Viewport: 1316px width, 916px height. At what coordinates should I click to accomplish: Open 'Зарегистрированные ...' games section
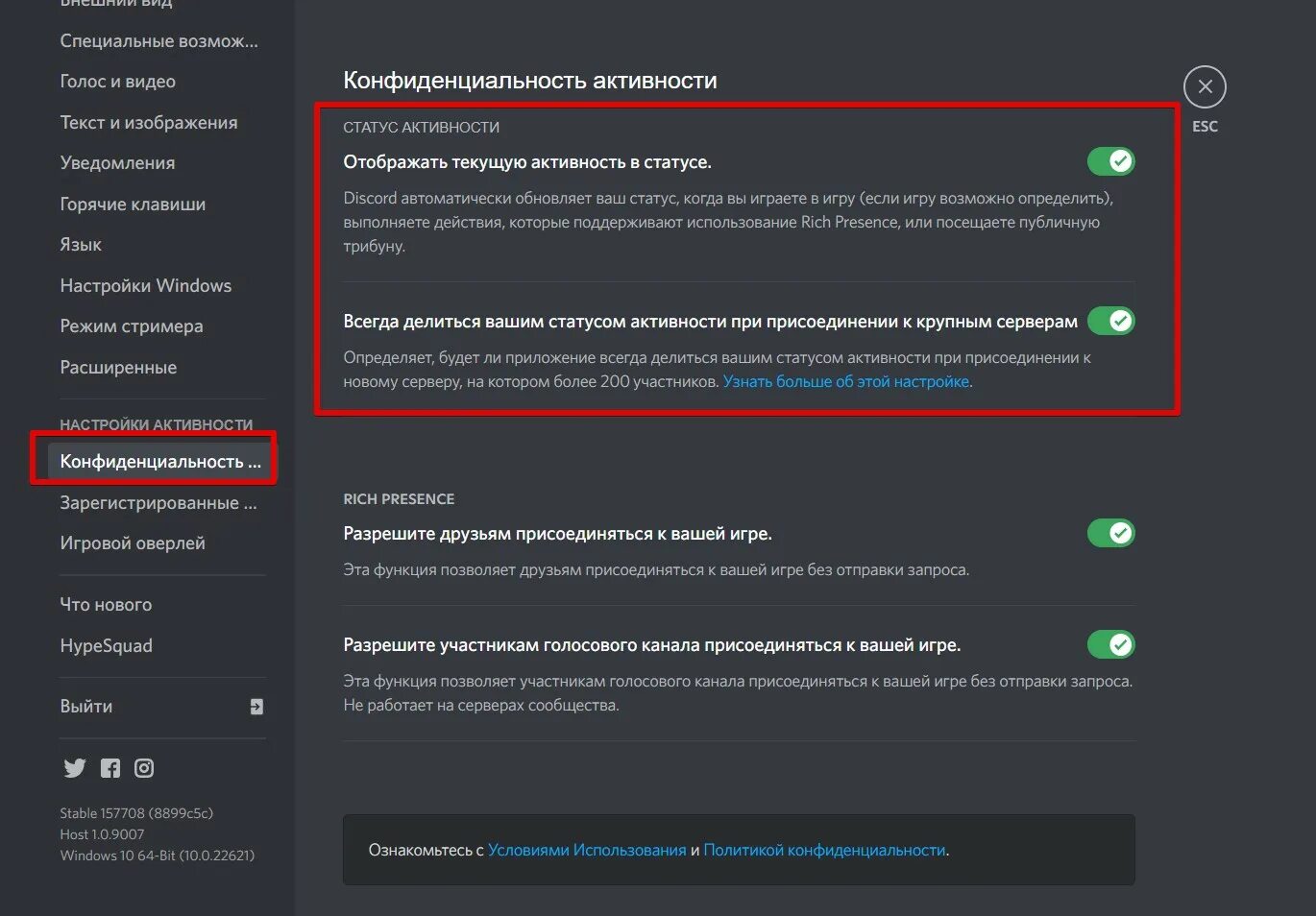158,503
